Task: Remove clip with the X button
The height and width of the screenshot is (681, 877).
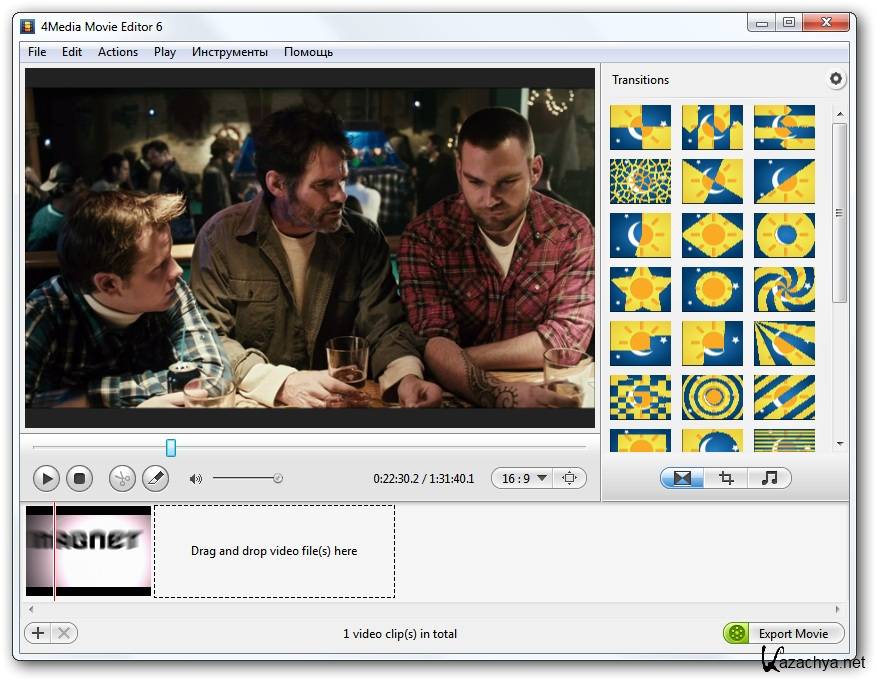Action: pos(63,633)
